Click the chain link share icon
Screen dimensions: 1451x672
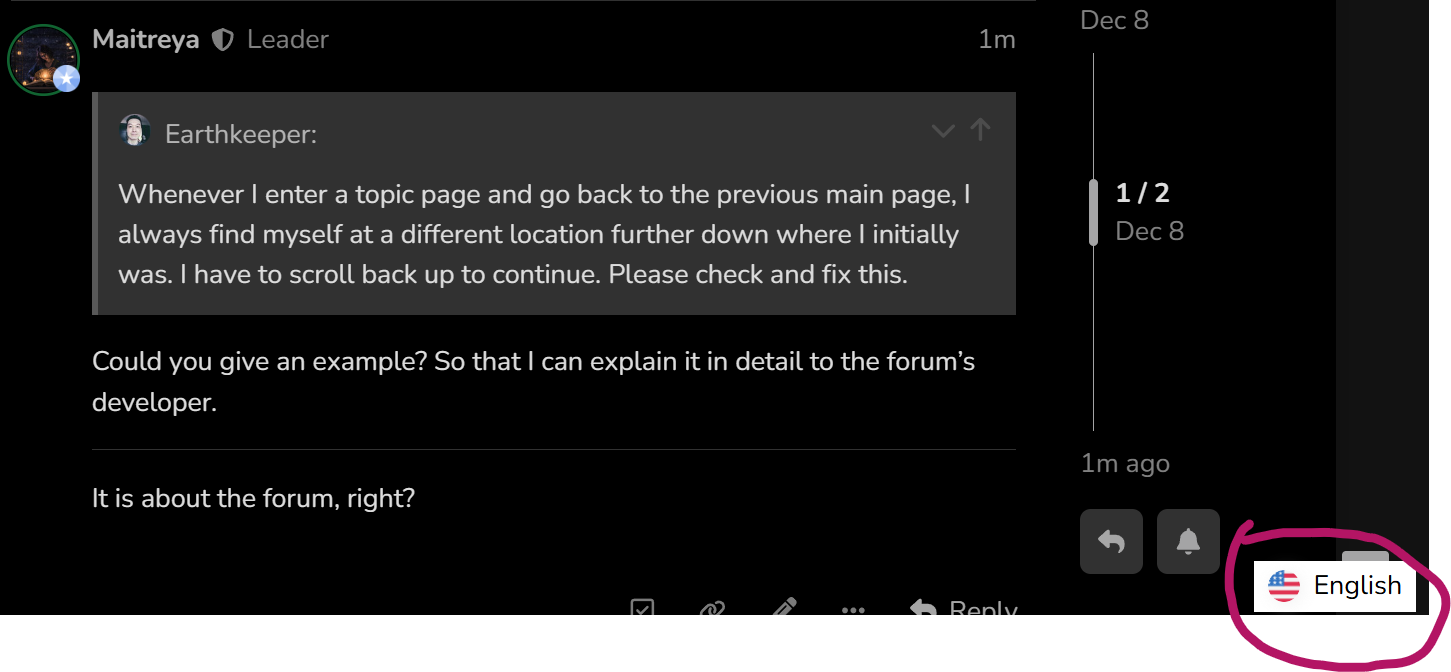coord(712,608)
